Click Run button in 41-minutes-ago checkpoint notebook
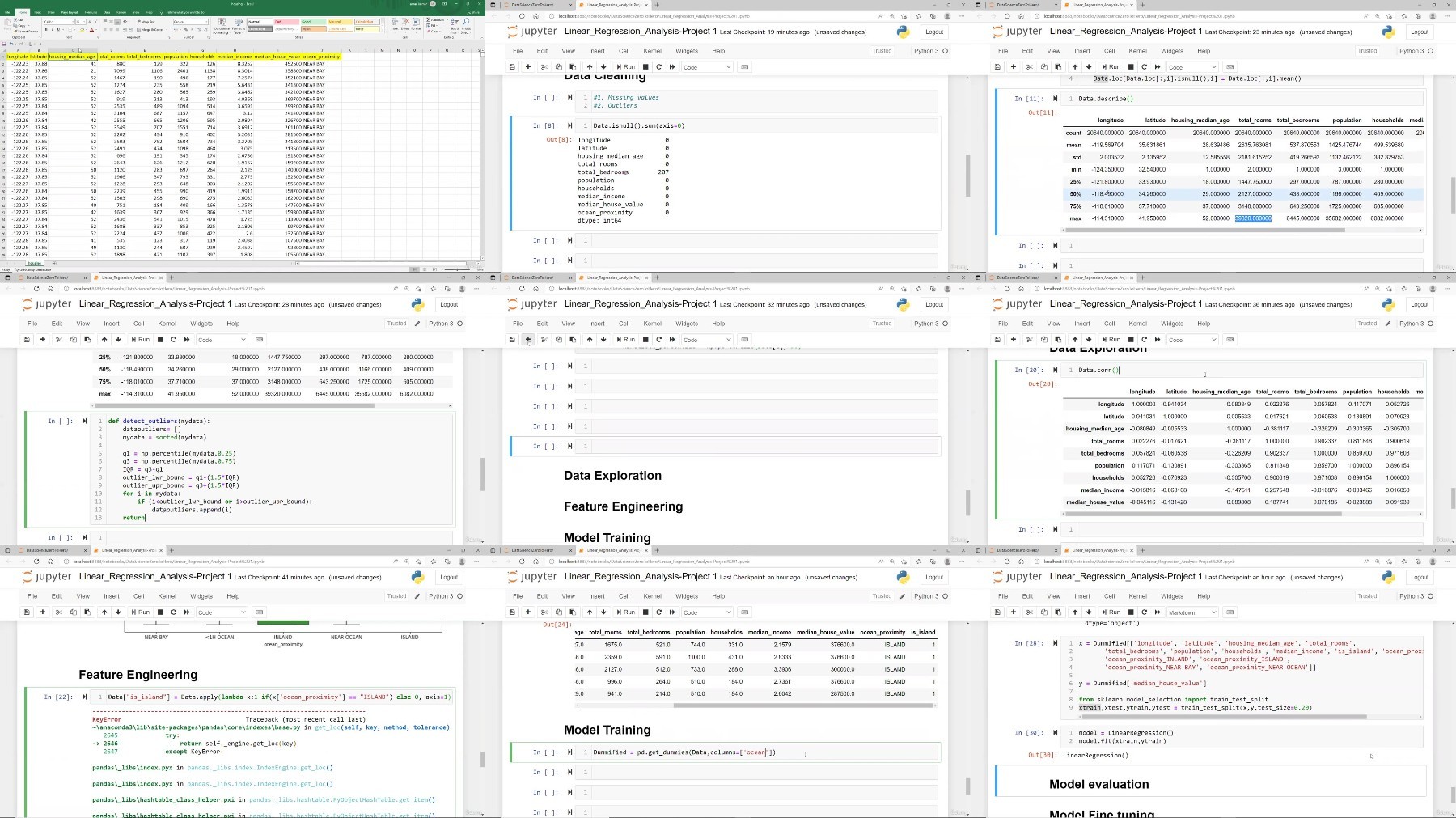 click(x=141, y=612)
